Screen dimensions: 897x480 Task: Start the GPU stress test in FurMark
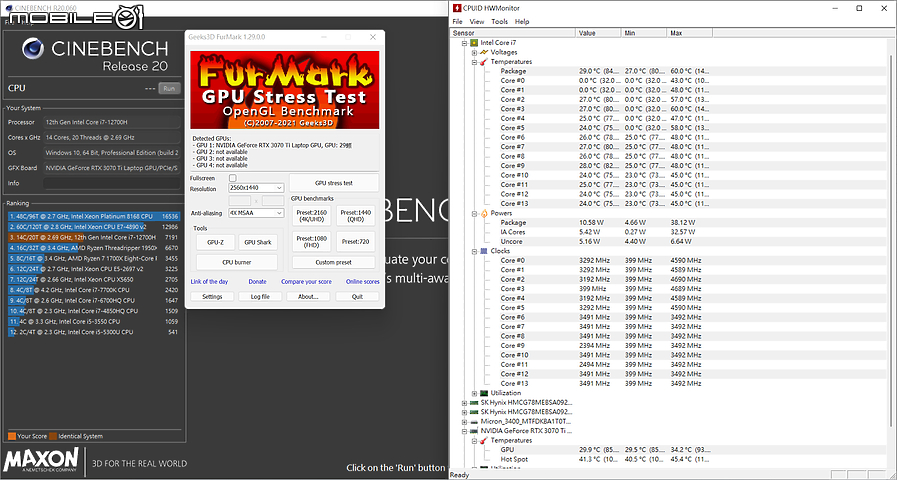click(334, 183)
